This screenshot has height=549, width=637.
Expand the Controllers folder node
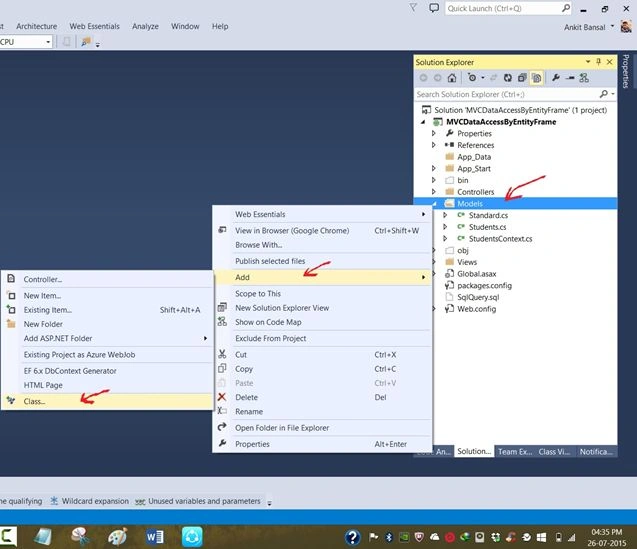click(433, 192)
